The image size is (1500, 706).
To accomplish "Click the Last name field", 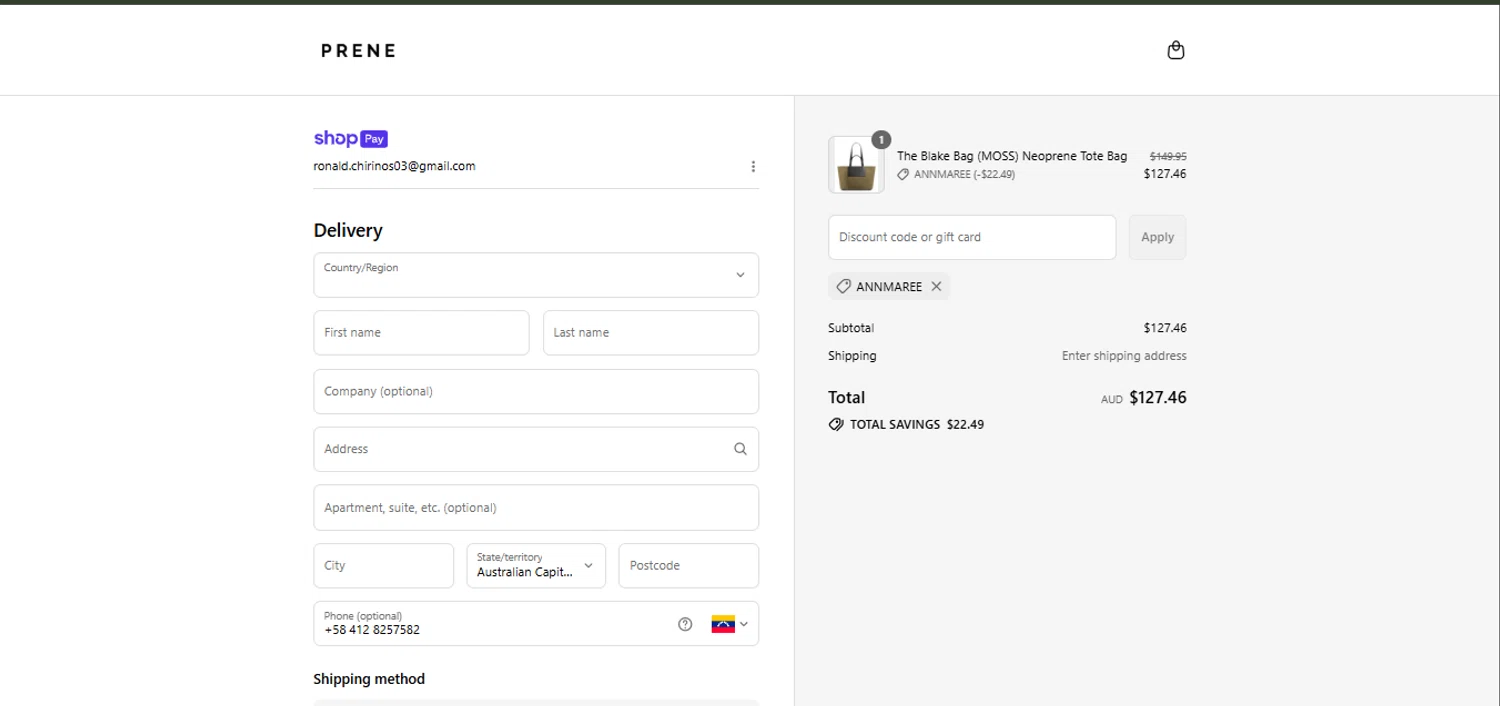I will pyautogui.click(x=651, y=333).
